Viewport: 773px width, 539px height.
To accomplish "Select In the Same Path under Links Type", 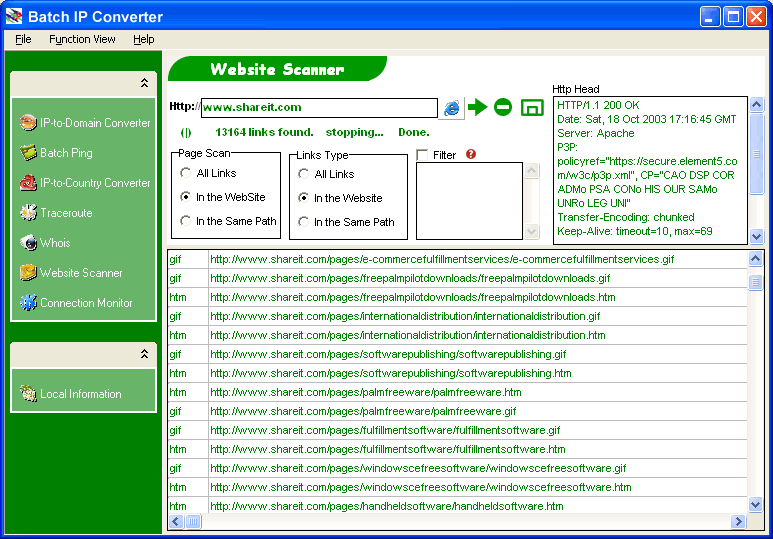I will click(x=304, y=222).
